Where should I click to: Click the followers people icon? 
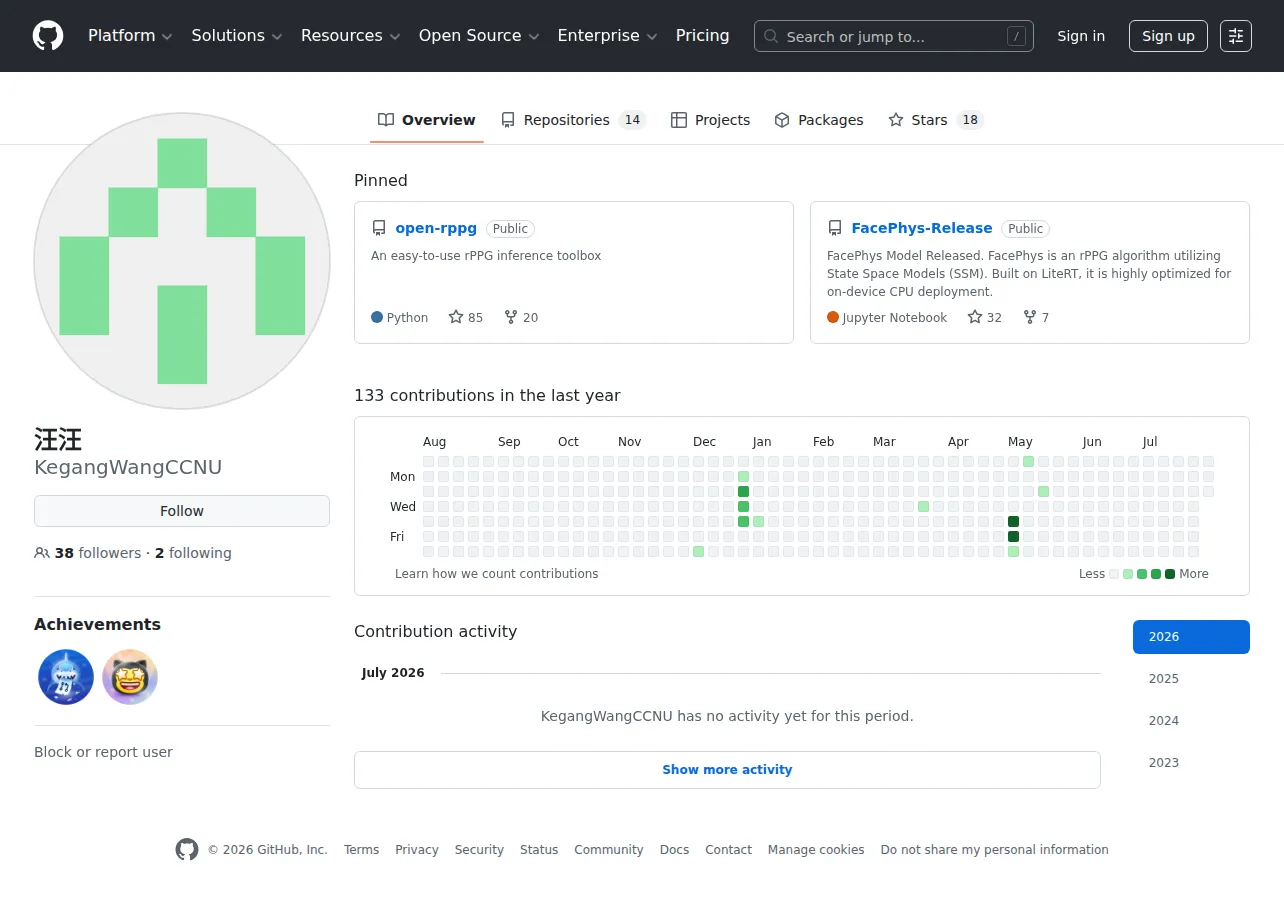pyautogui.click(x=42, y=553)
